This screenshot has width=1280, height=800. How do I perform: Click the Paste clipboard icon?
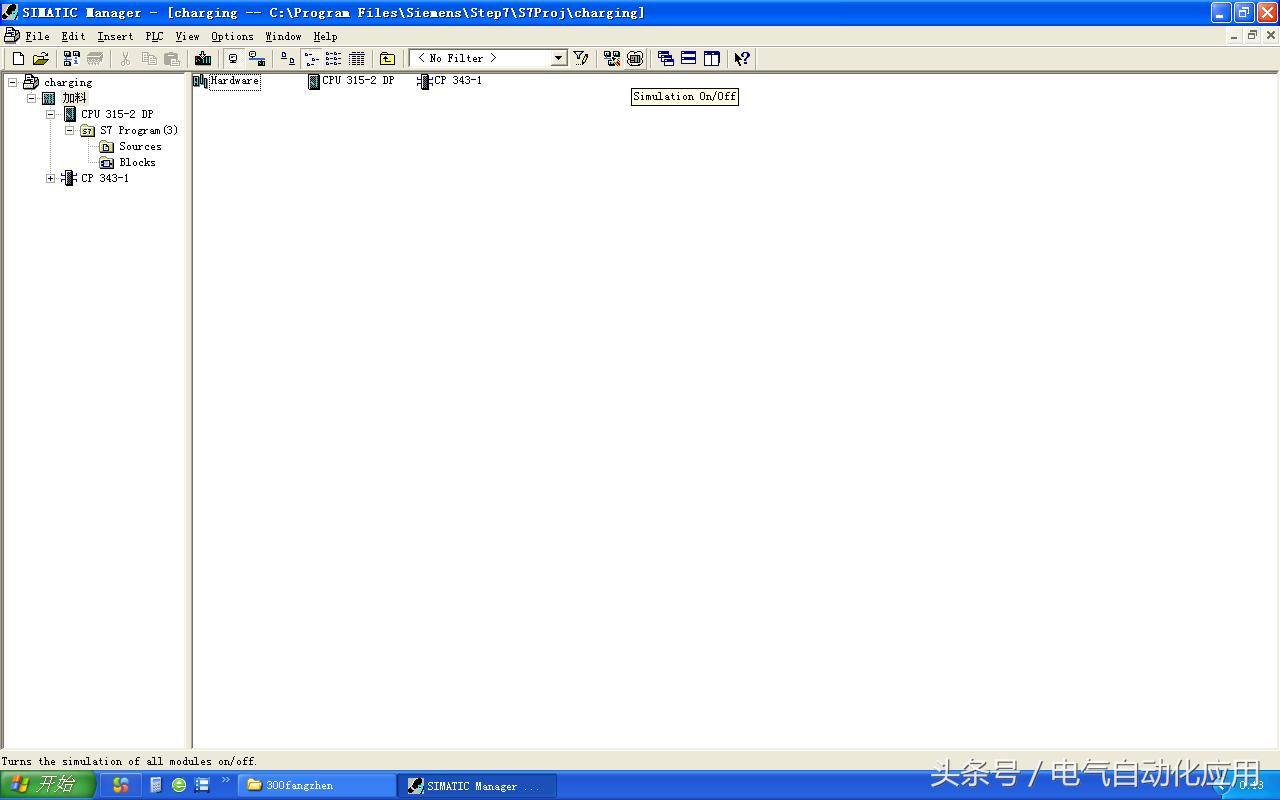click(x=172, y=59)
